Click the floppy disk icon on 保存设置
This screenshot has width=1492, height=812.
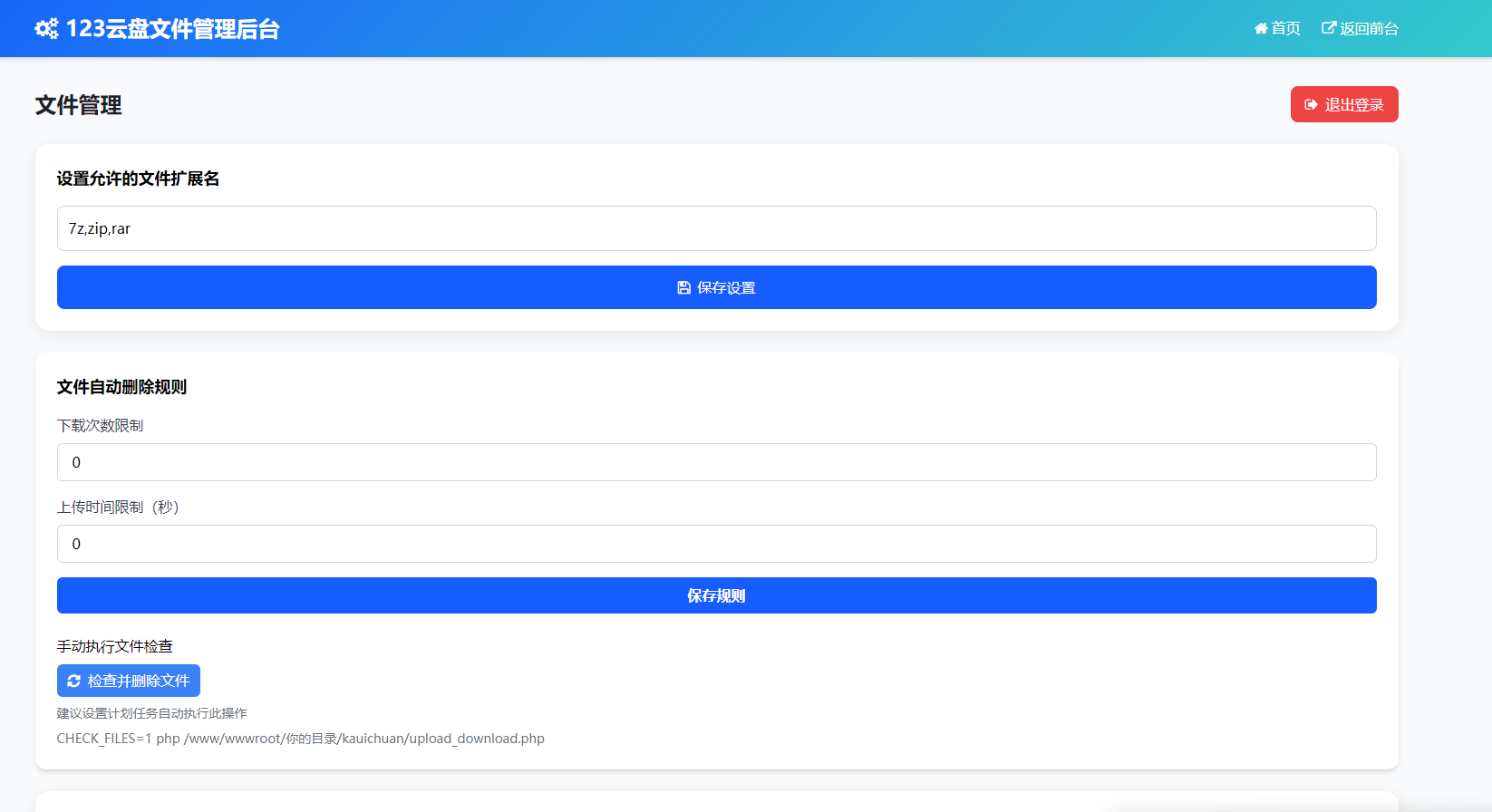684,288
